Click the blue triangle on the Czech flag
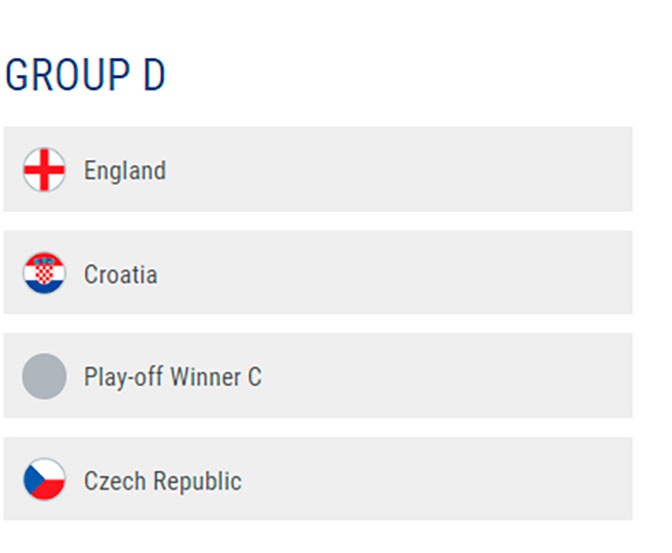Viewport: 672px width, 553px height. pyautogui.click(x=33, y=479)
